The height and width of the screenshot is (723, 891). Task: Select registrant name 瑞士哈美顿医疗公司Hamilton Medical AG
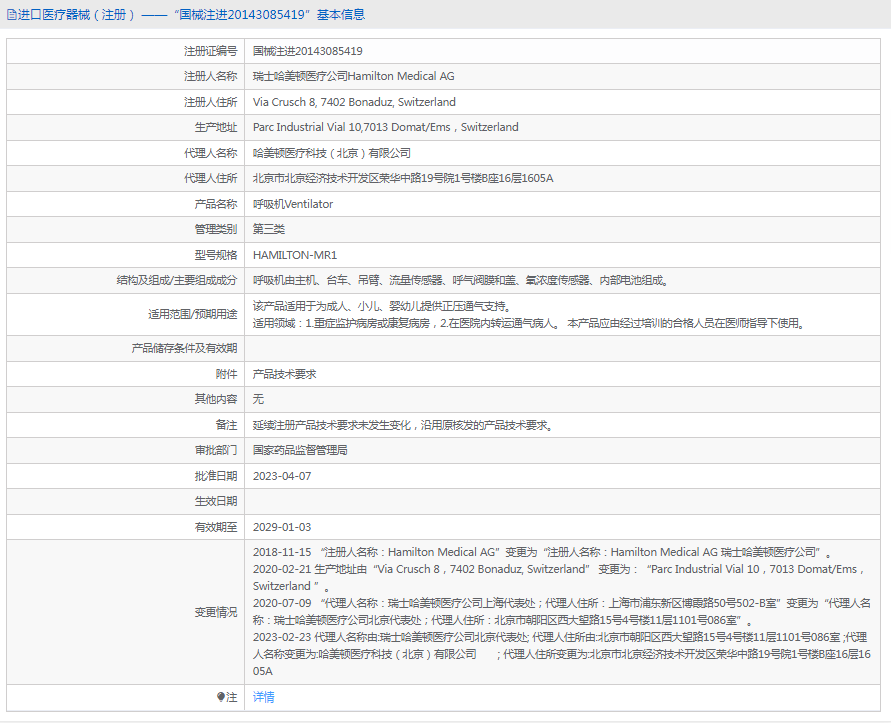point(353,76)
